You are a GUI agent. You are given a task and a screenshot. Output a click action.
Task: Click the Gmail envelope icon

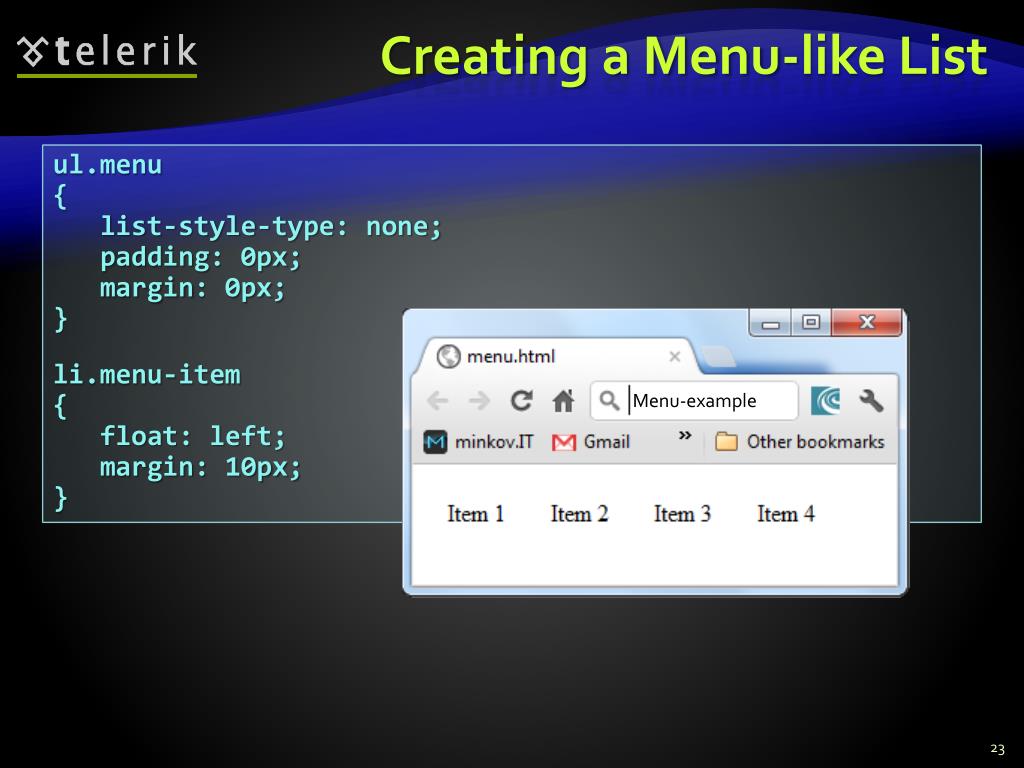564,443
